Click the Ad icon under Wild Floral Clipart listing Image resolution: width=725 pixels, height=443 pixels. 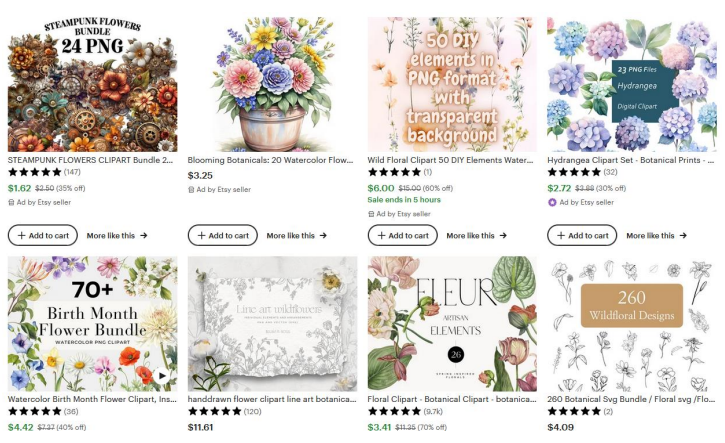(371, 214)
